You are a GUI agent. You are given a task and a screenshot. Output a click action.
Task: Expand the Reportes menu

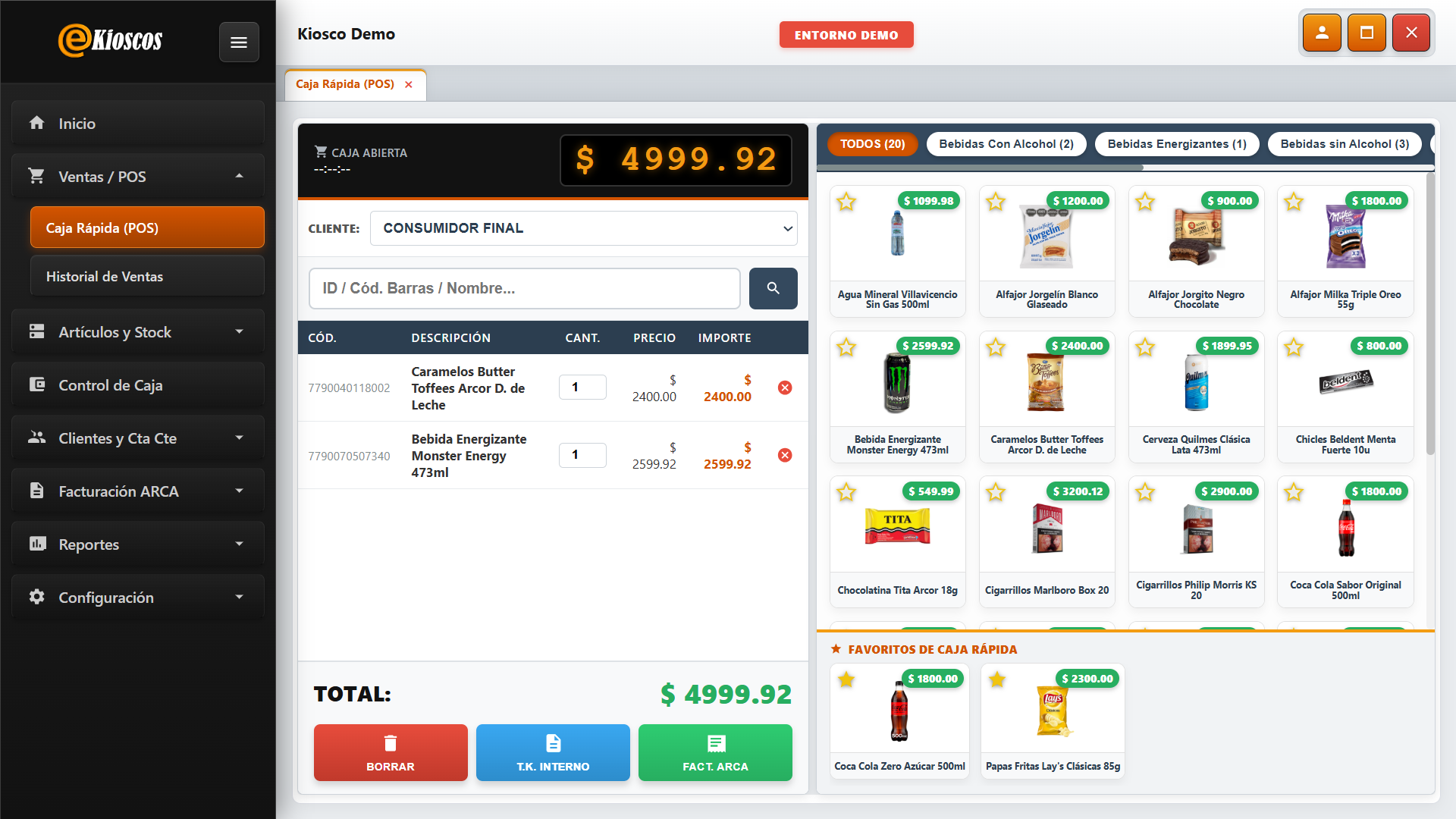pyautogui.click(x=239, y=544)
